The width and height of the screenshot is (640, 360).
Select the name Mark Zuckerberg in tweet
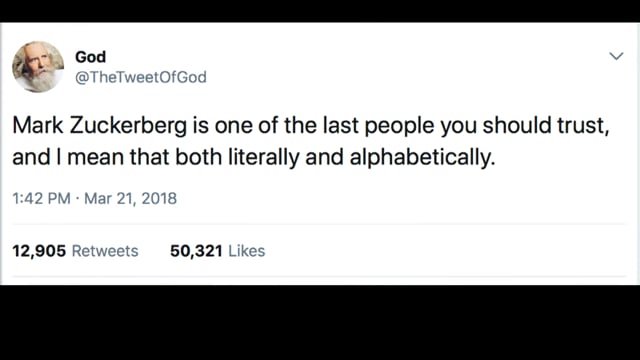pyautogui.click(x=100, y=125)
